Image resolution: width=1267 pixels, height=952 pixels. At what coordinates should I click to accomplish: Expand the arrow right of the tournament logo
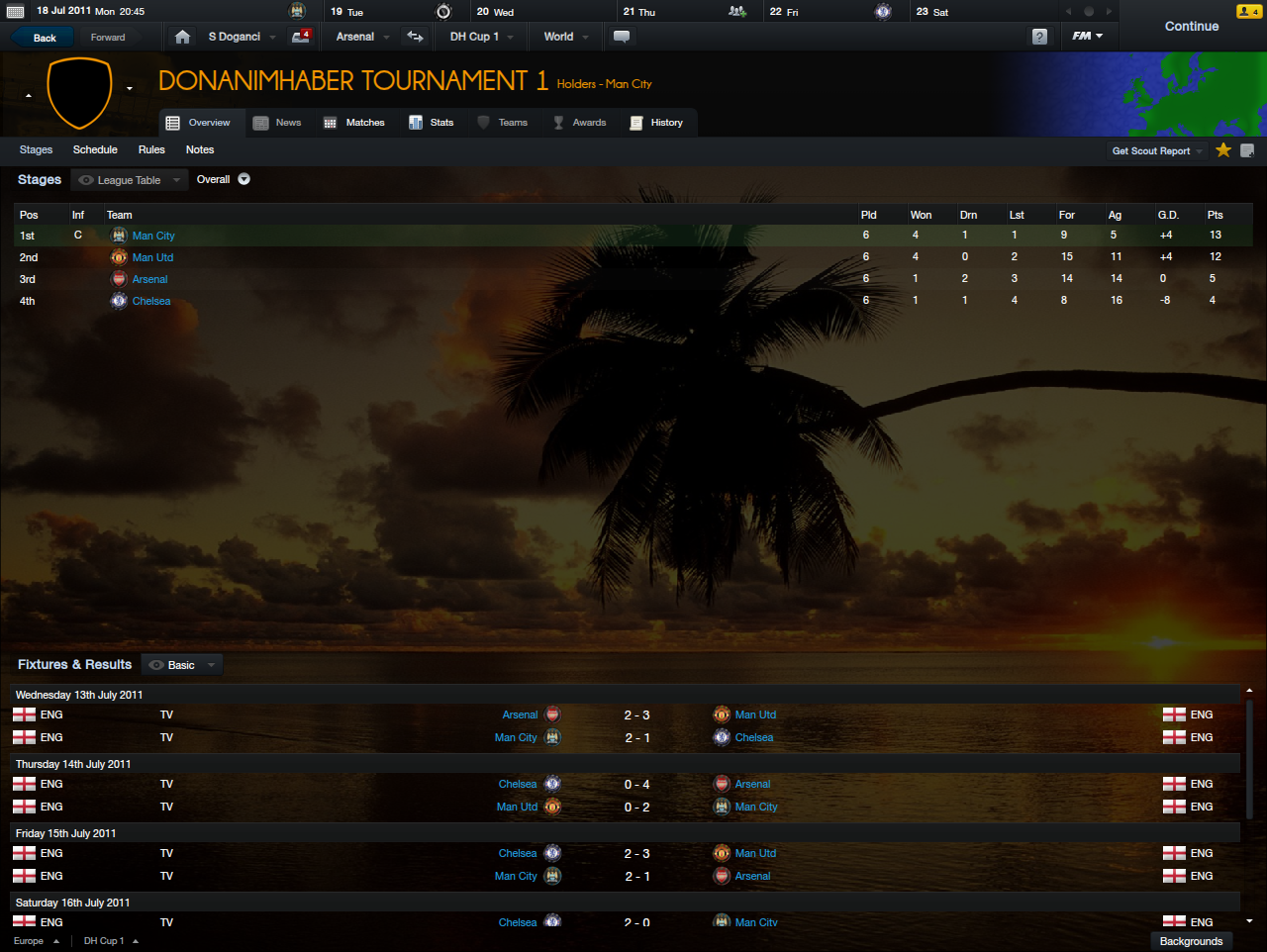coord(130,89)
